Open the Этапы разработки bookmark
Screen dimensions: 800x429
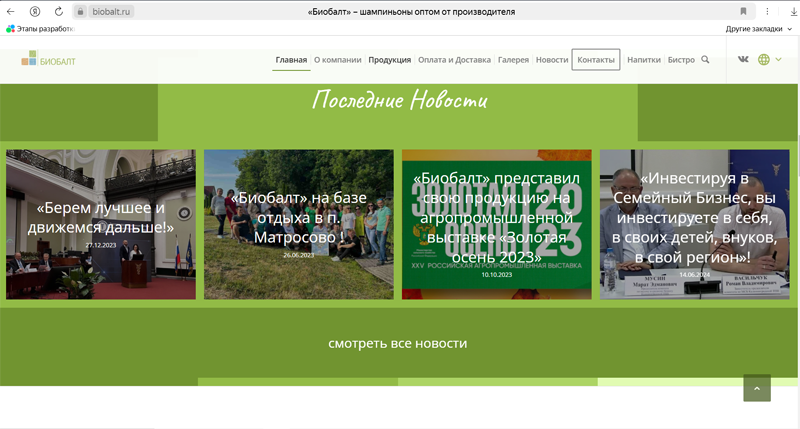pyautogui.click(x=40, y=29)
